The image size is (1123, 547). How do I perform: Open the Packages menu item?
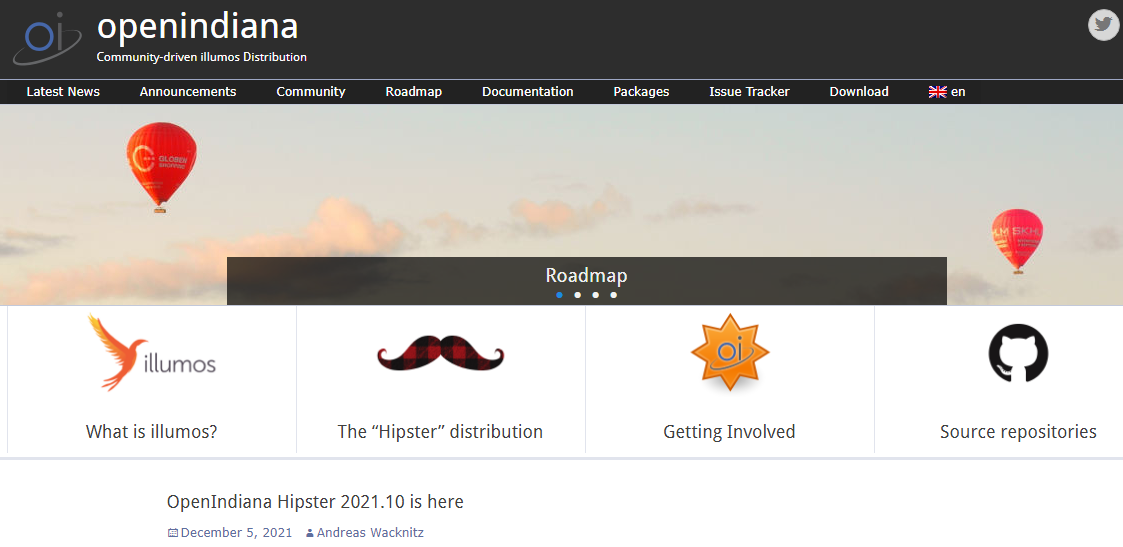[642, 92]
